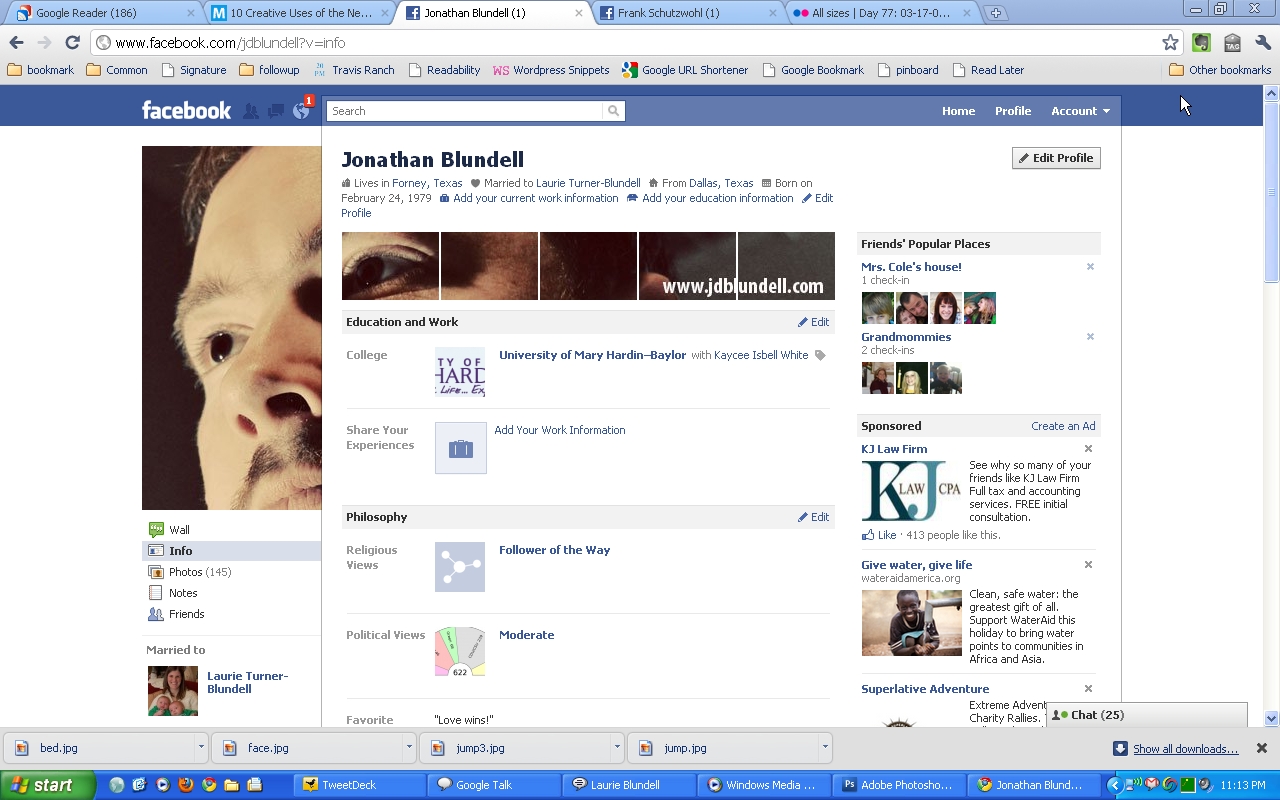This screenshot has height=800, width=1280.
Task: Click the magnifier in the Facebook search bar
Action: click(613, 111)
